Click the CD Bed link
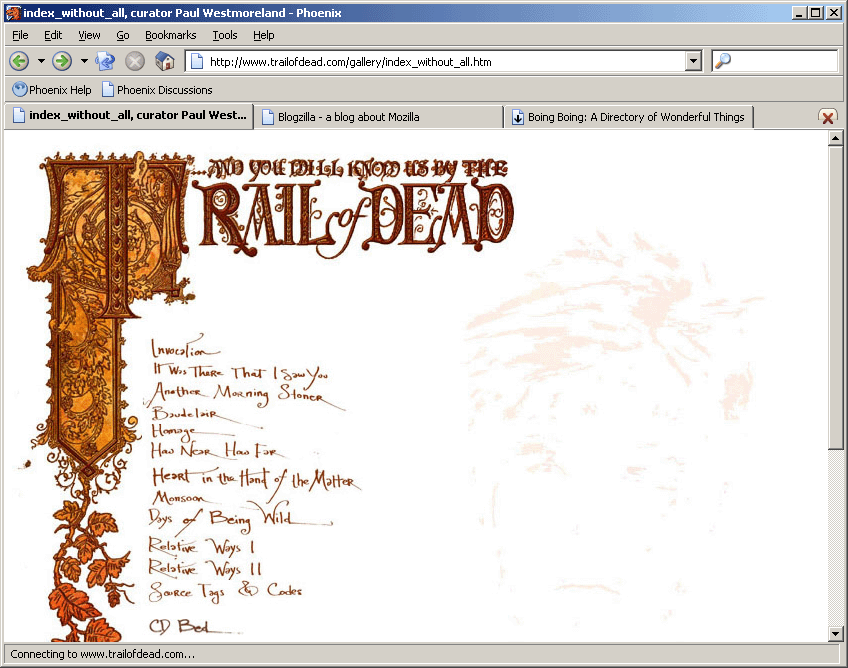The image size is (848, 668). click(195, 626)
